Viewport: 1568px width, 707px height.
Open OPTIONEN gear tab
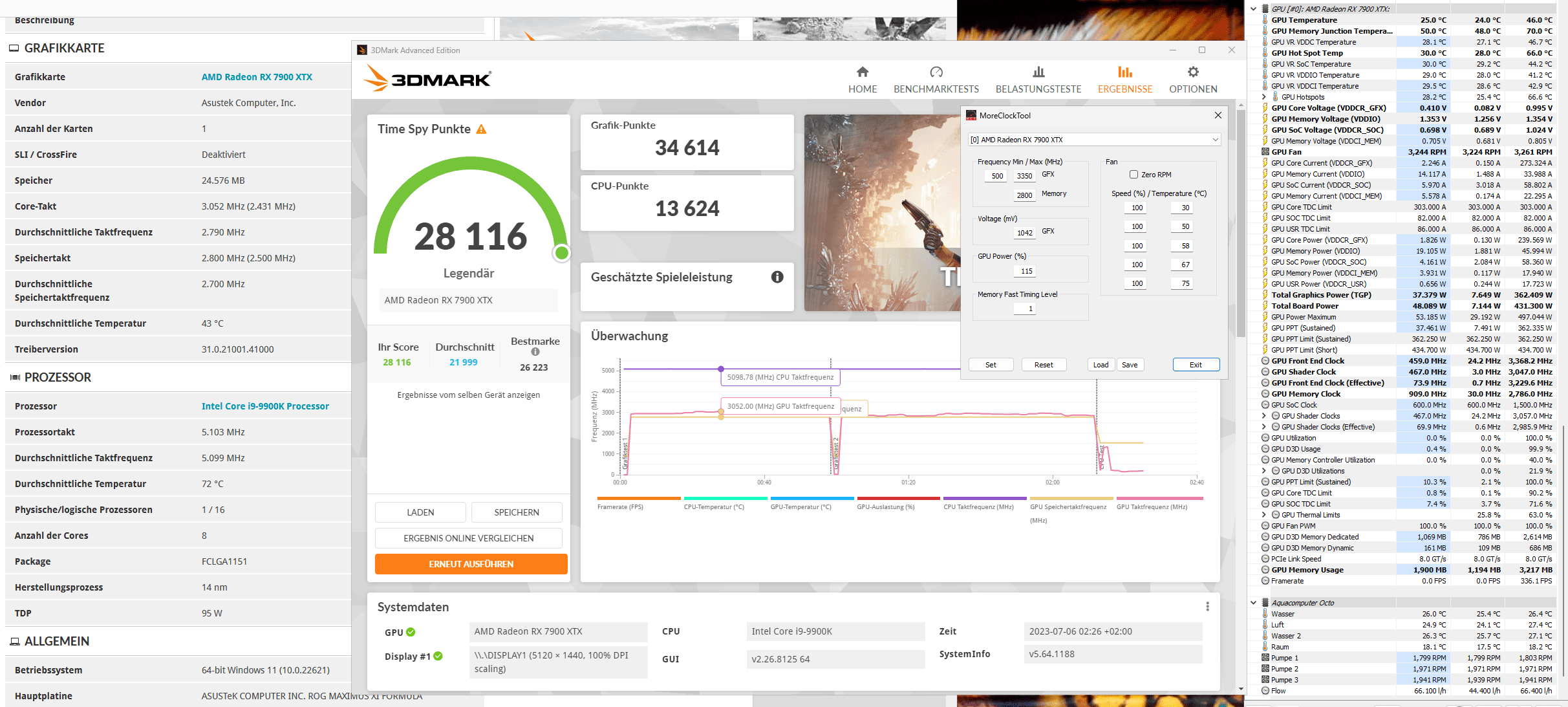pyautogui.click(x=1193, y=80)
